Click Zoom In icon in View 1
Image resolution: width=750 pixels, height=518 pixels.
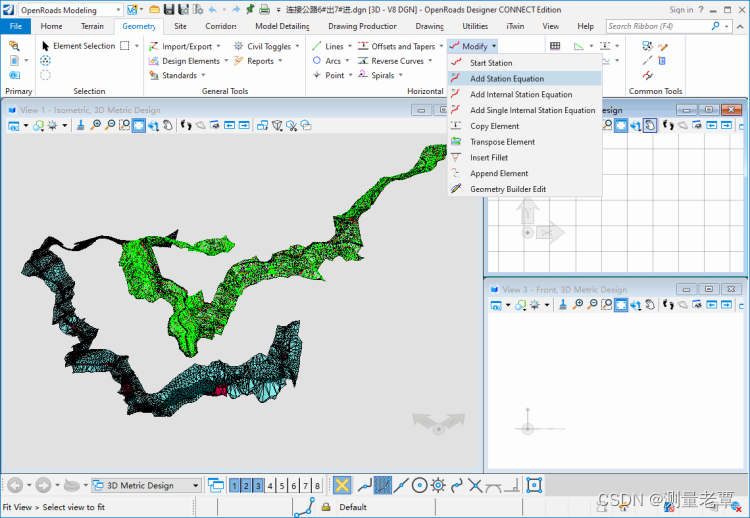pos(96,125)
